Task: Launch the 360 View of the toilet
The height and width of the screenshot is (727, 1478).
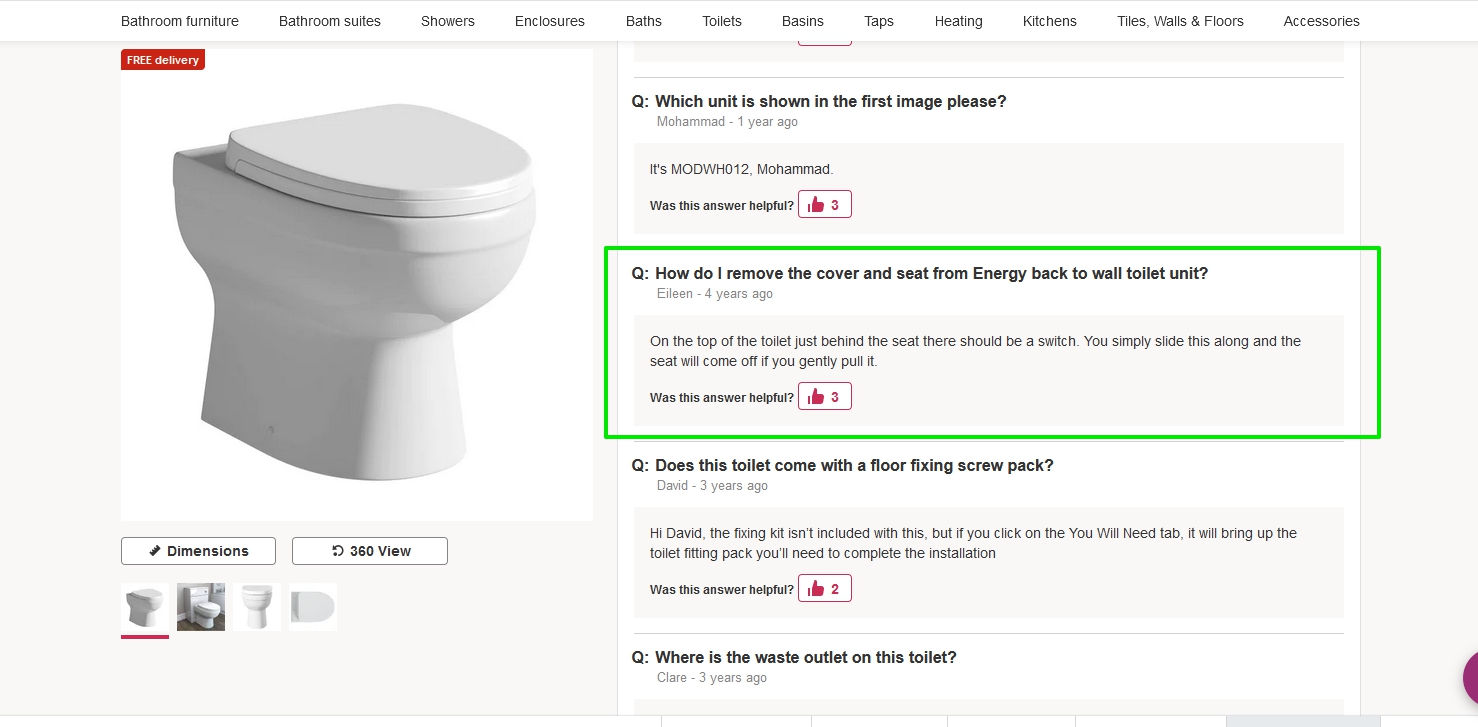Action: point(370,551)
